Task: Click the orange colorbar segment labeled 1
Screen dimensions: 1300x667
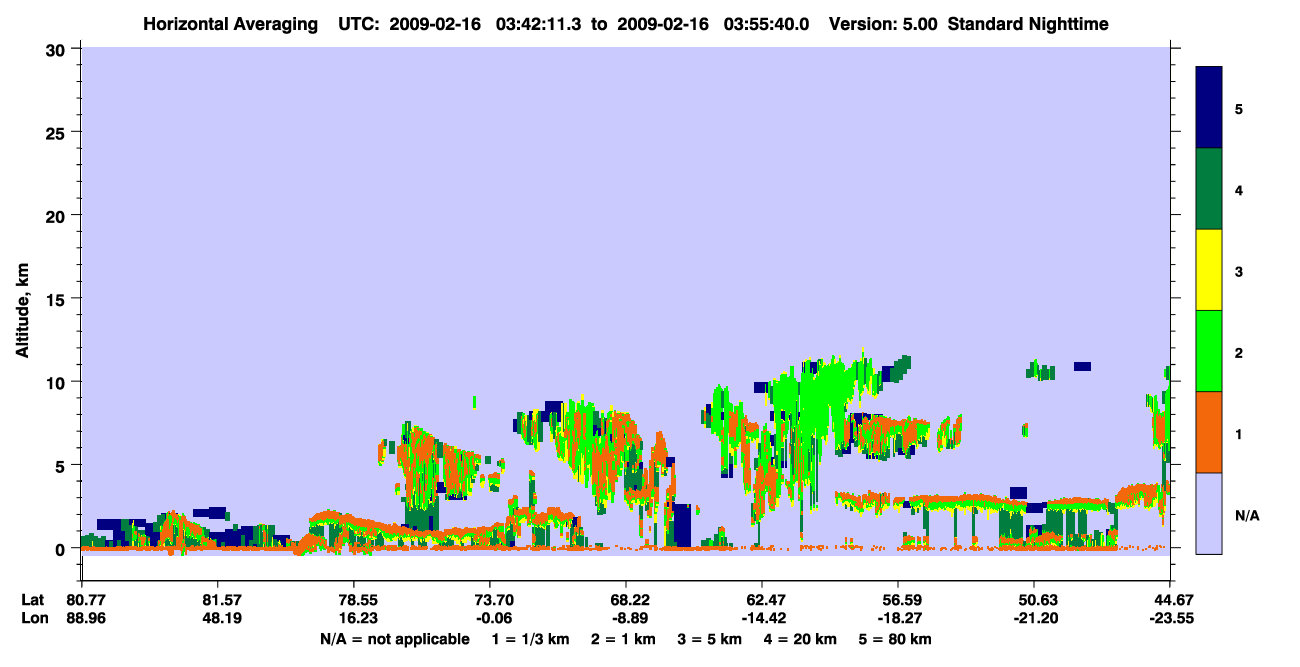Action: coord(1209,432)
